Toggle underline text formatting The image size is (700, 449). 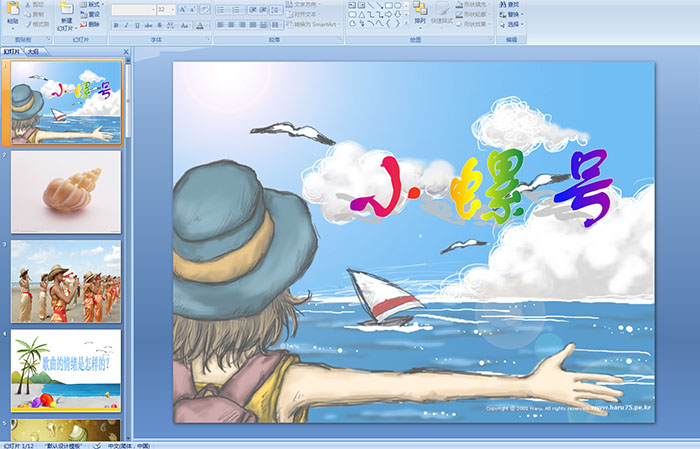[x=136, y=25]
